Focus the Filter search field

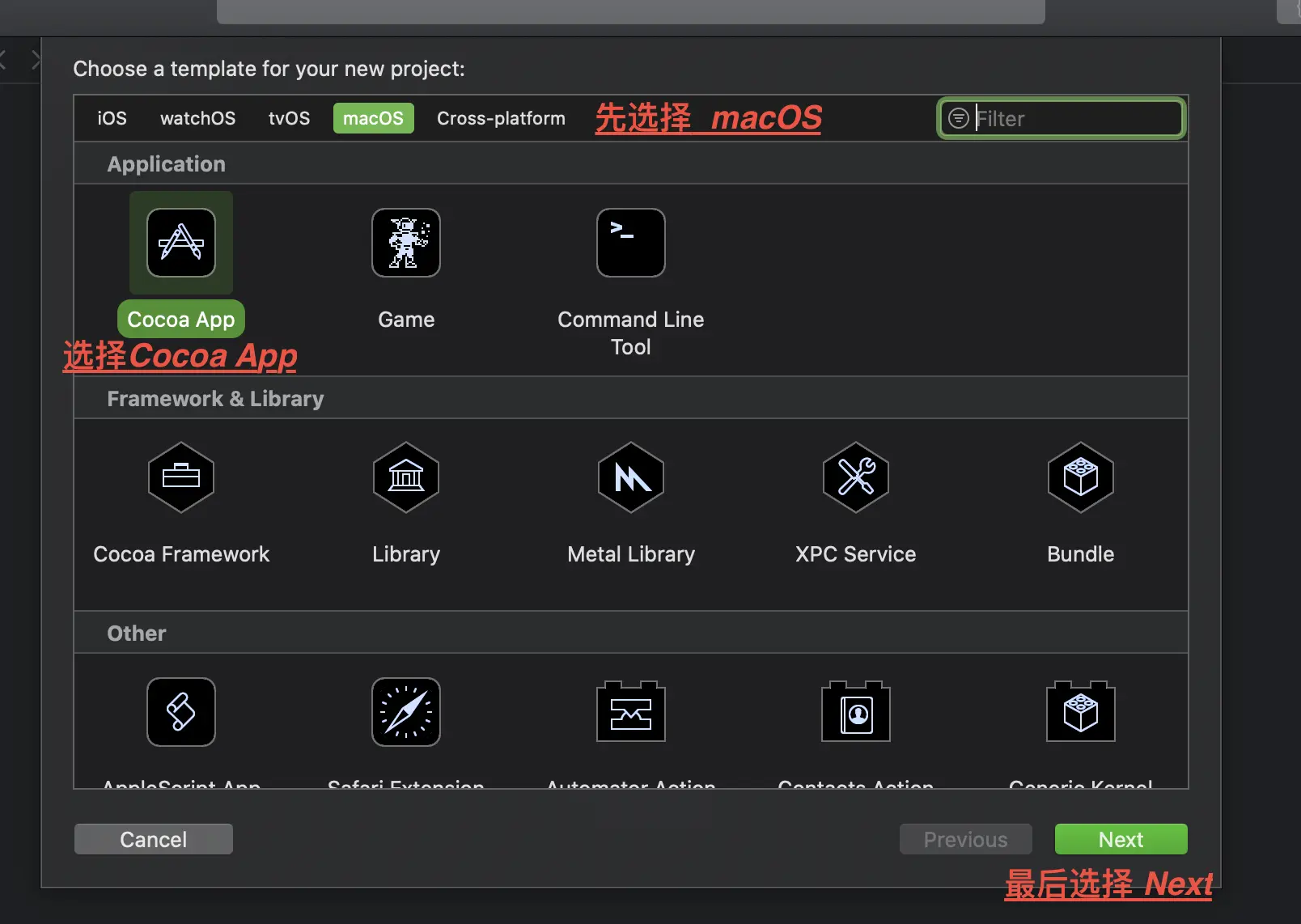click(1062, 118)
